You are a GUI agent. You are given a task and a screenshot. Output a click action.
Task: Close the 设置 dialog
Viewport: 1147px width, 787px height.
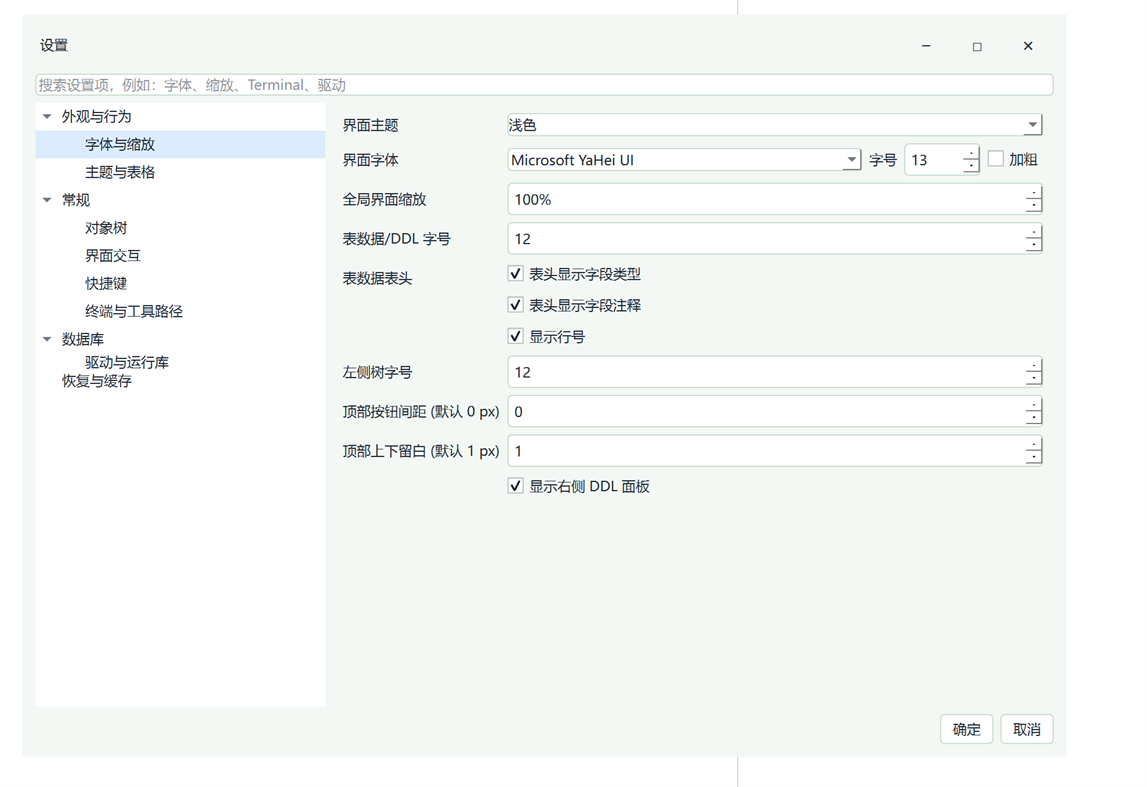[1028, 46]
